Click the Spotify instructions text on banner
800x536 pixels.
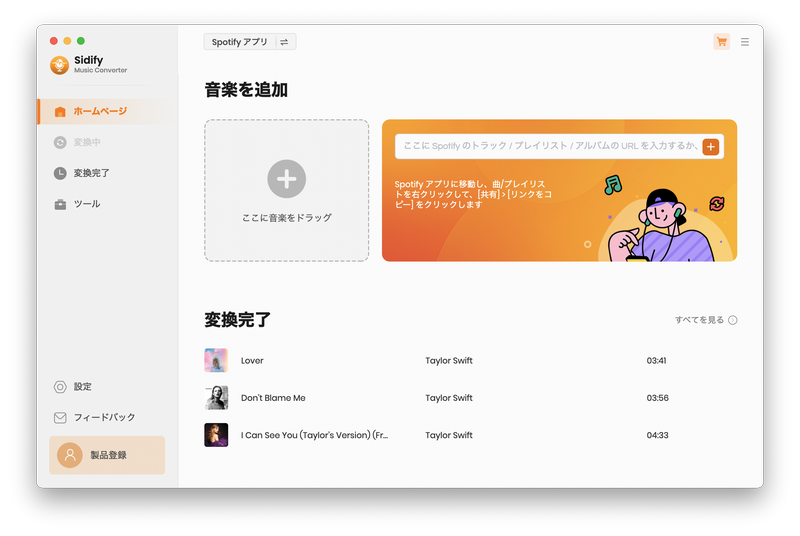pos(473,194)
